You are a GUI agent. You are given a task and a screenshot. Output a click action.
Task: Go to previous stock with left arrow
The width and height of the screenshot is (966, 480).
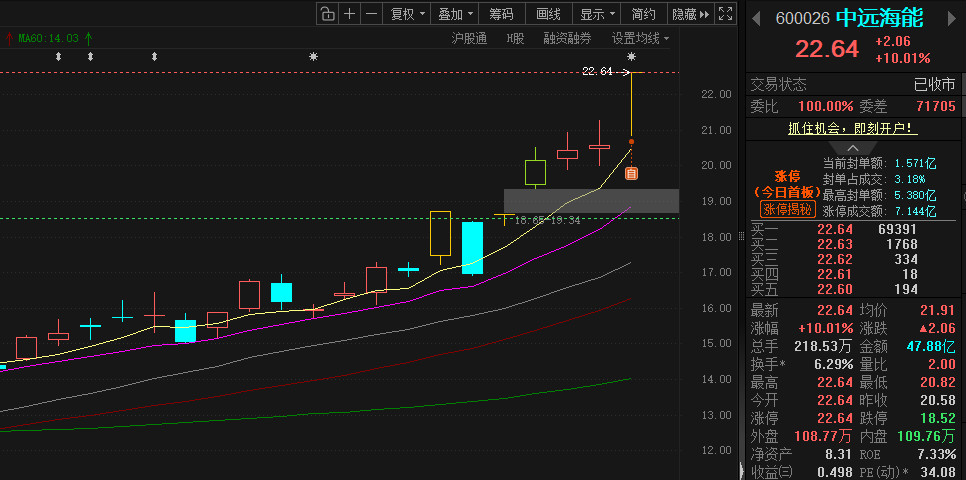756,19
